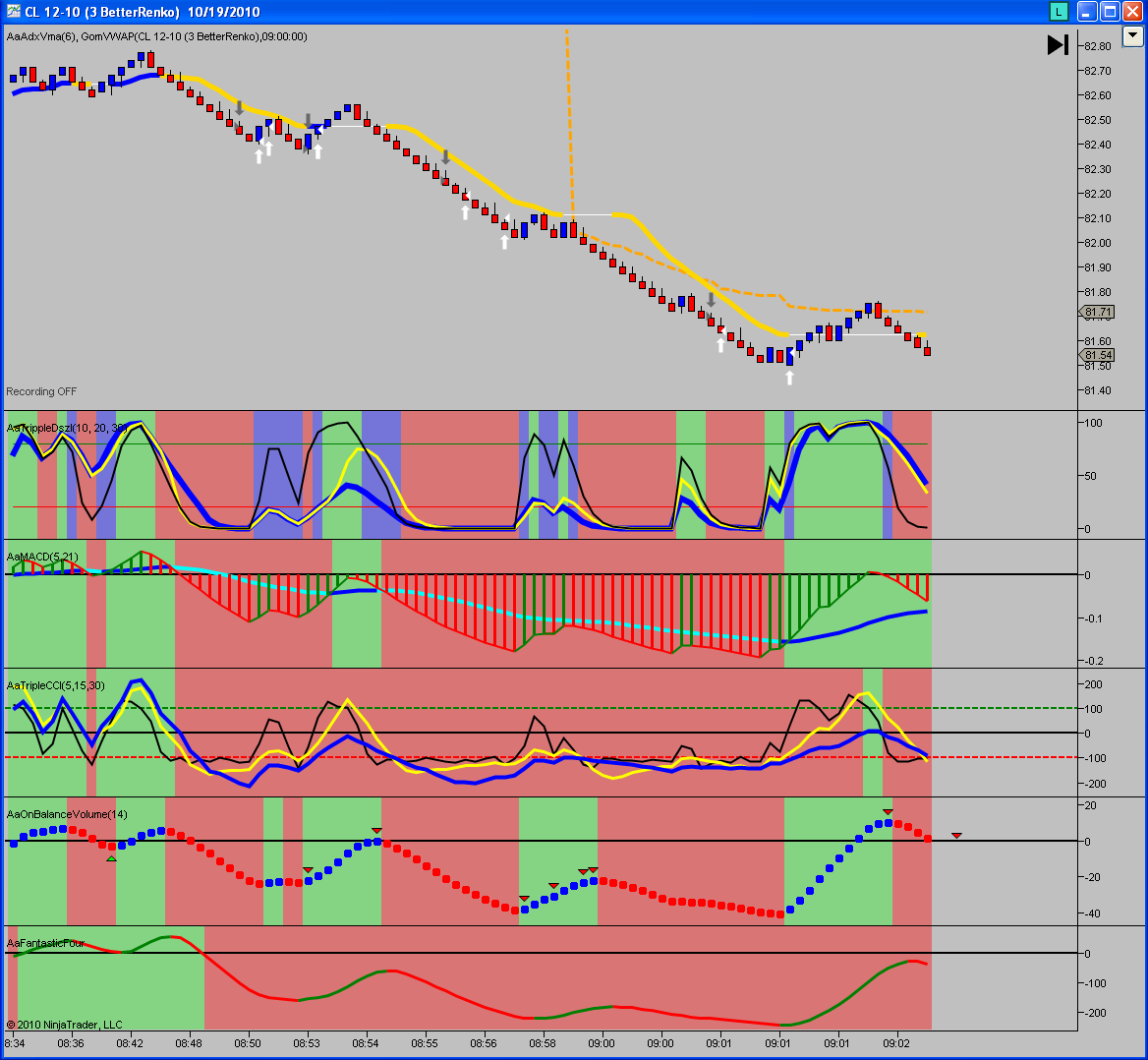1148x1060 pixels.
Task: Click the lowest white up arrow near 81.50
Action: pyautogui.click(x=789, y=378)
